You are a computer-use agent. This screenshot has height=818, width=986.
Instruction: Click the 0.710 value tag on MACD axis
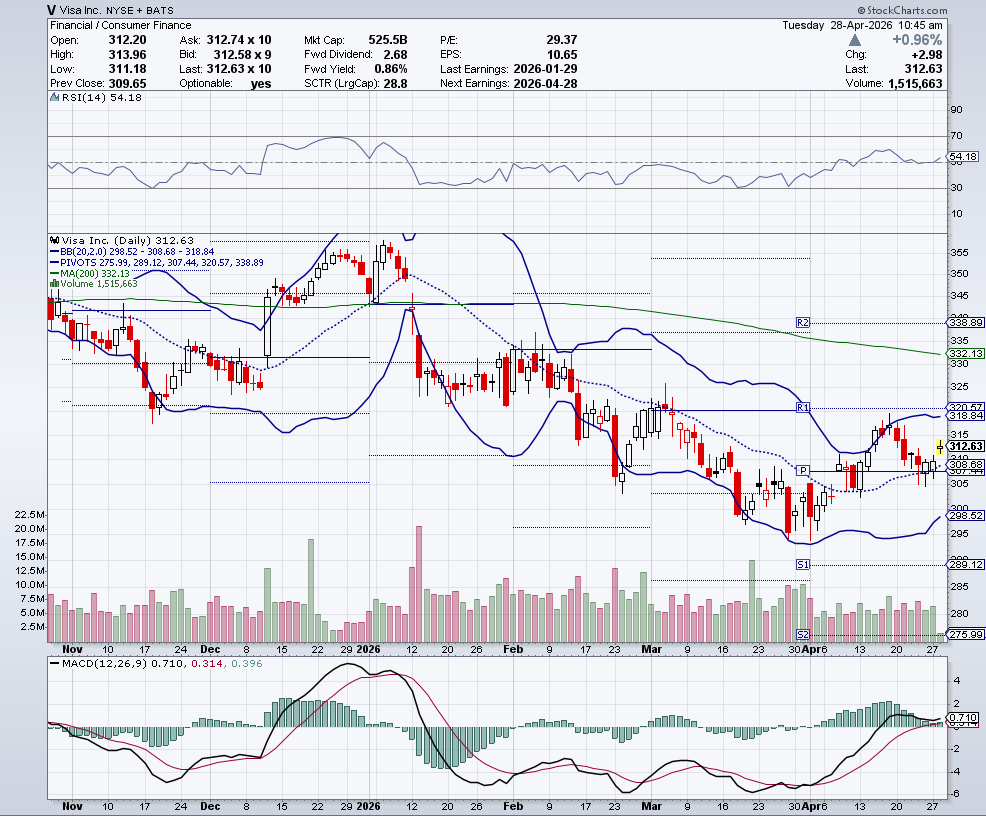963,717
